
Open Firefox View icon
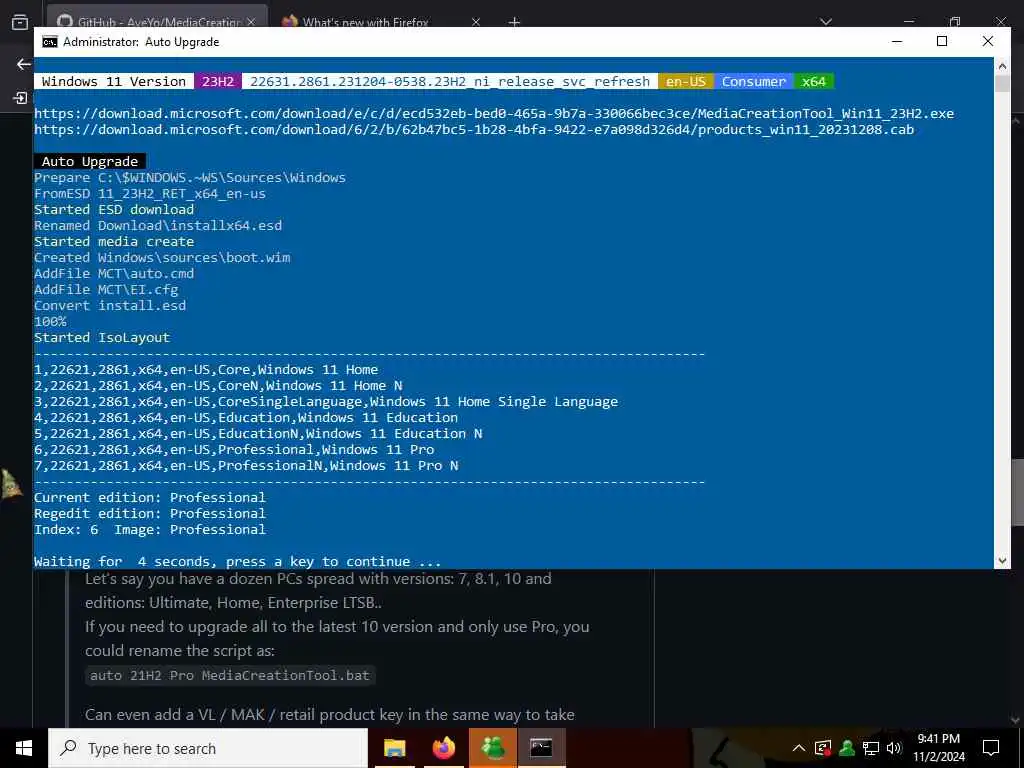(x=20, y=22)
